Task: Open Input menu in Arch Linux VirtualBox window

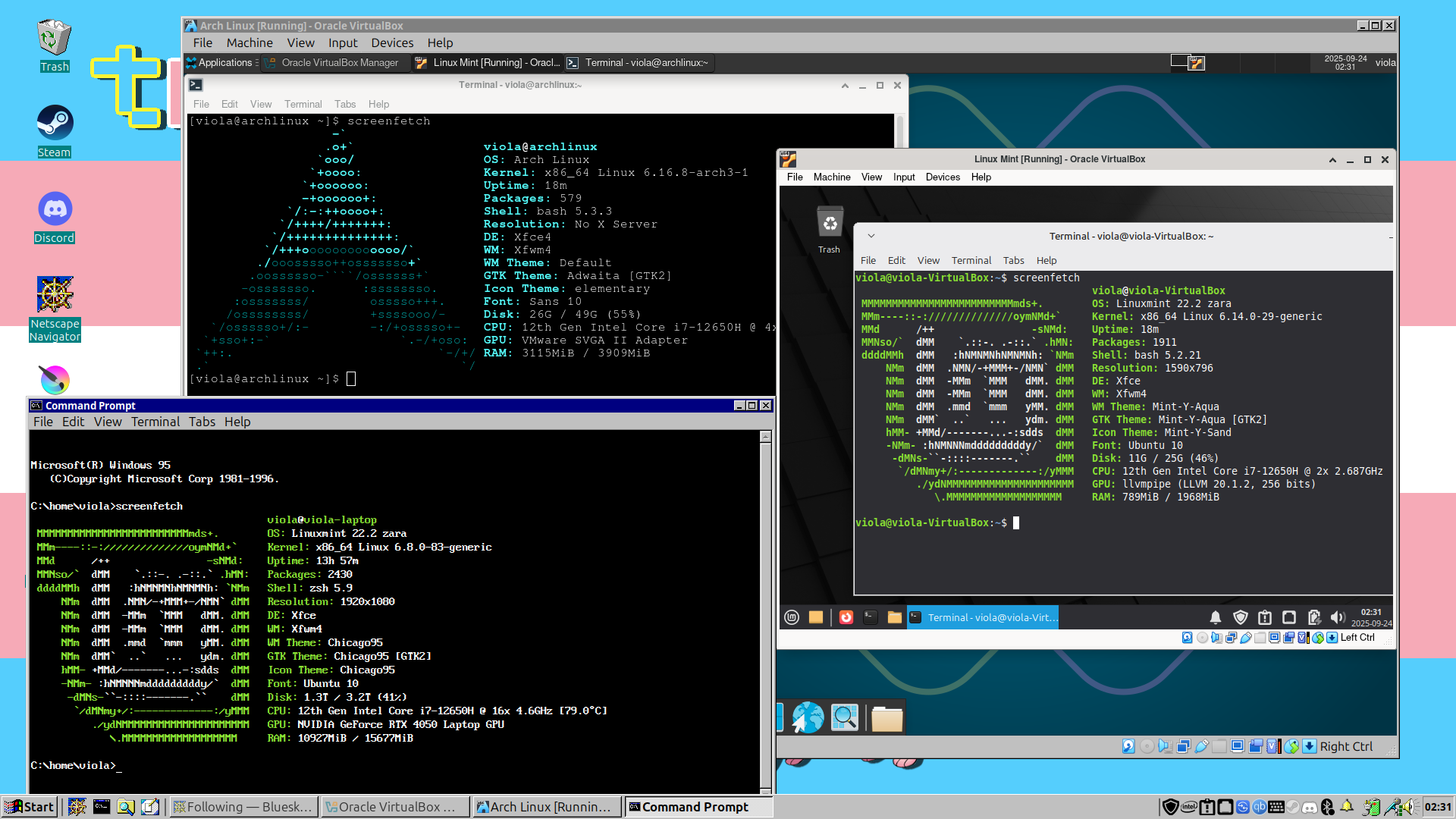Action: (x=343, y=42)
